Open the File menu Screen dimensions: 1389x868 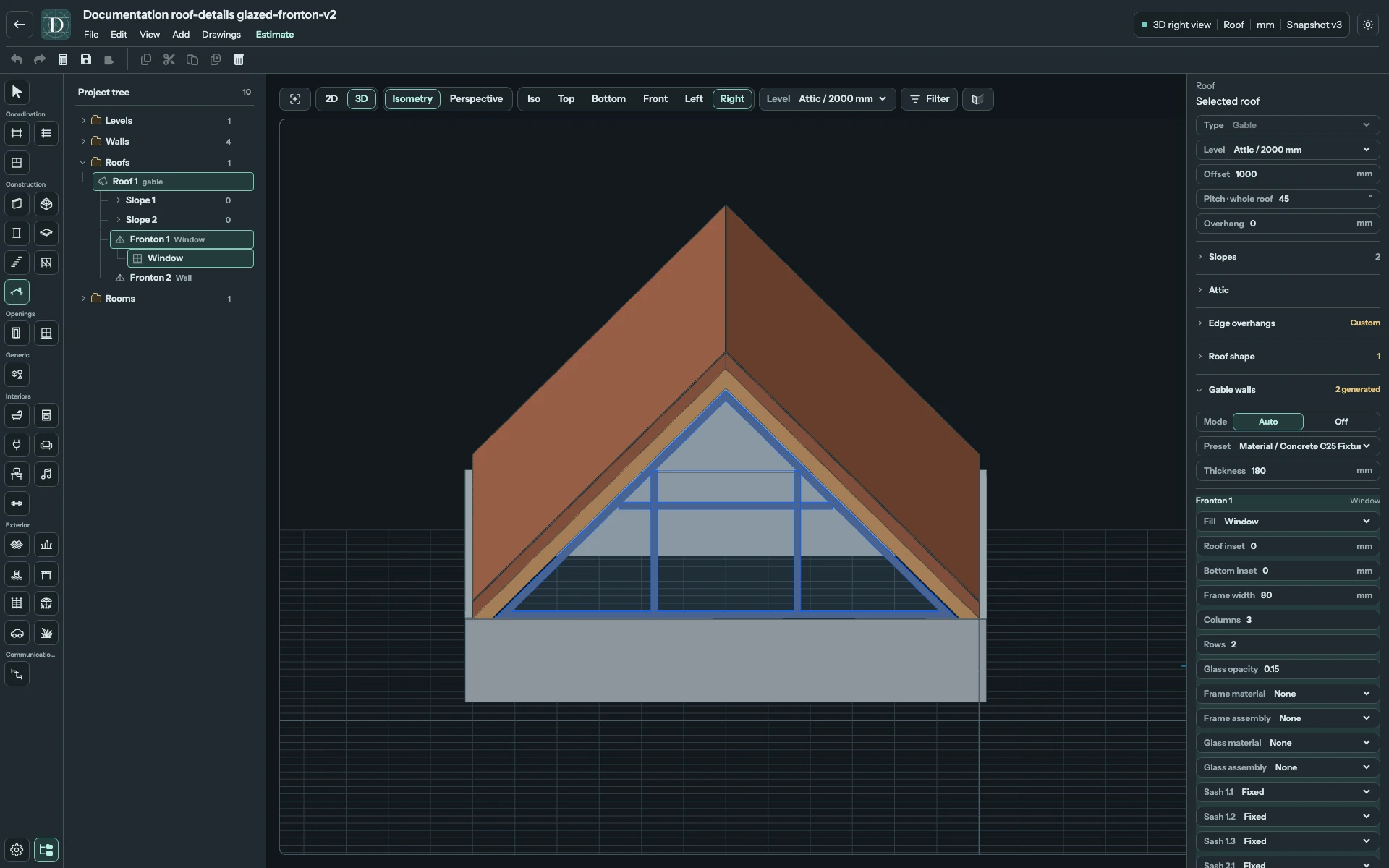91,35
